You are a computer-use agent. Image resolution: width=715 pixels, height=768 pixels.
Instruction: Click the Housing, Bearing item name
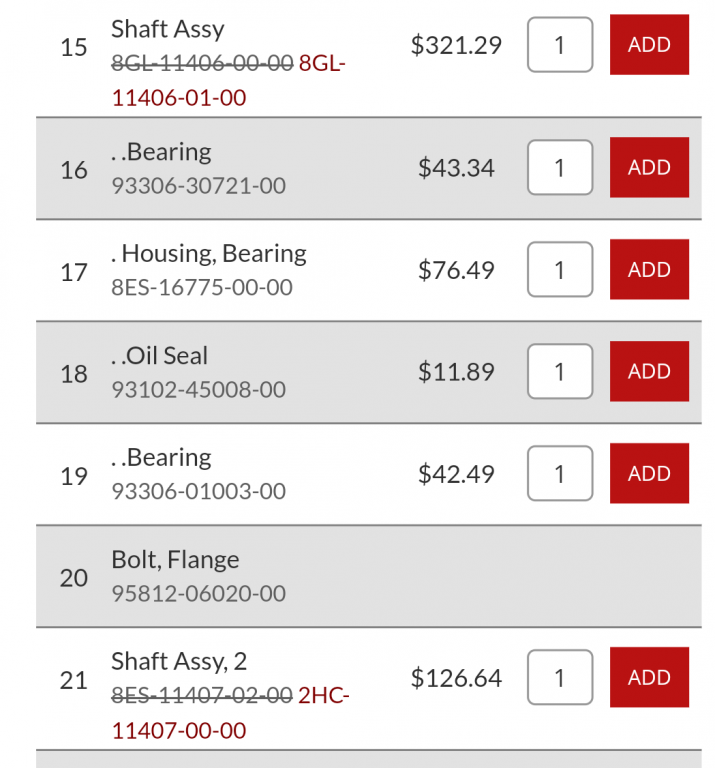click(x=209, y=254)
